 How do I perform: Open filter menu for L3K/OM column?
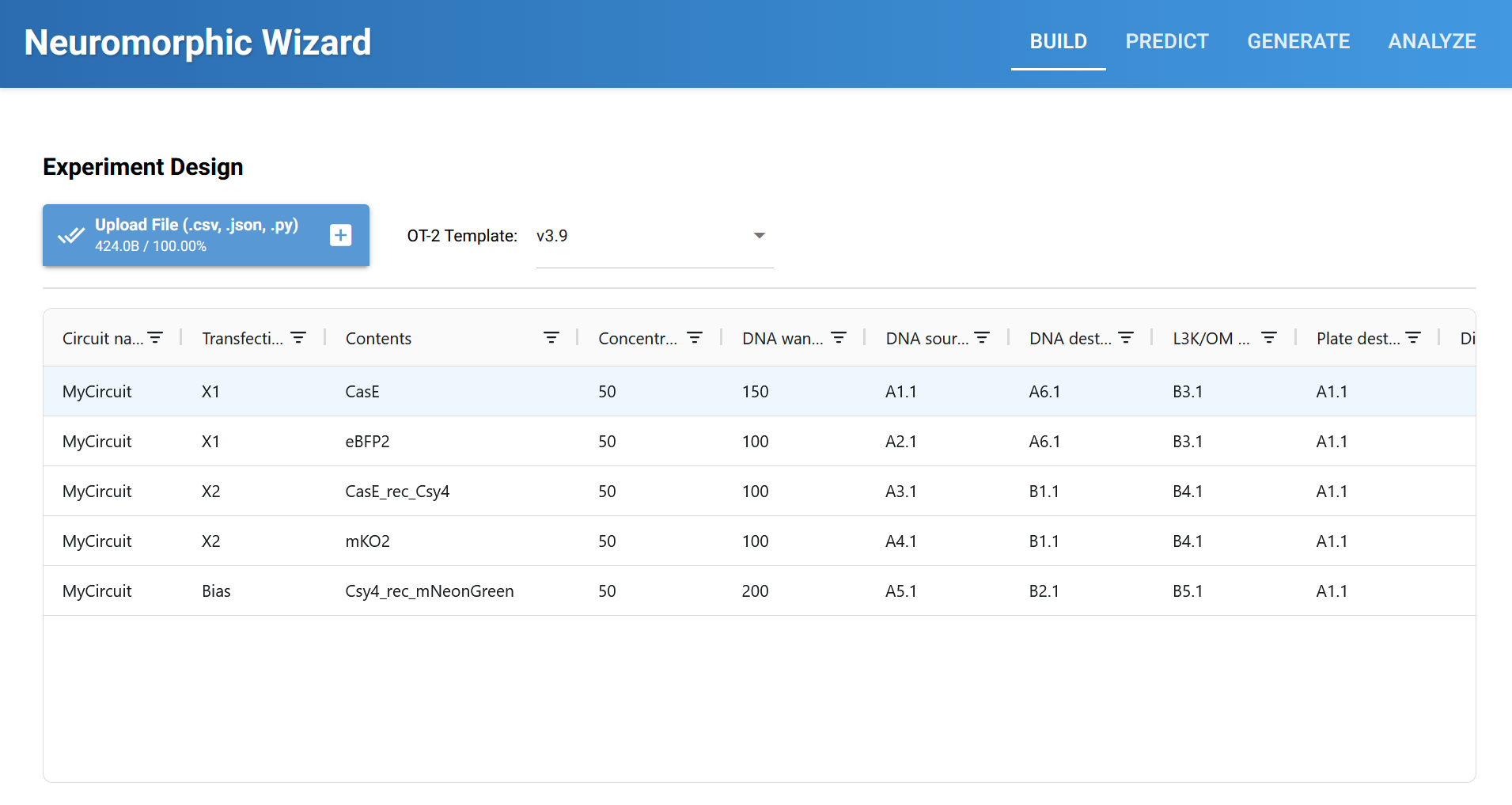(x=1269, y=338)
